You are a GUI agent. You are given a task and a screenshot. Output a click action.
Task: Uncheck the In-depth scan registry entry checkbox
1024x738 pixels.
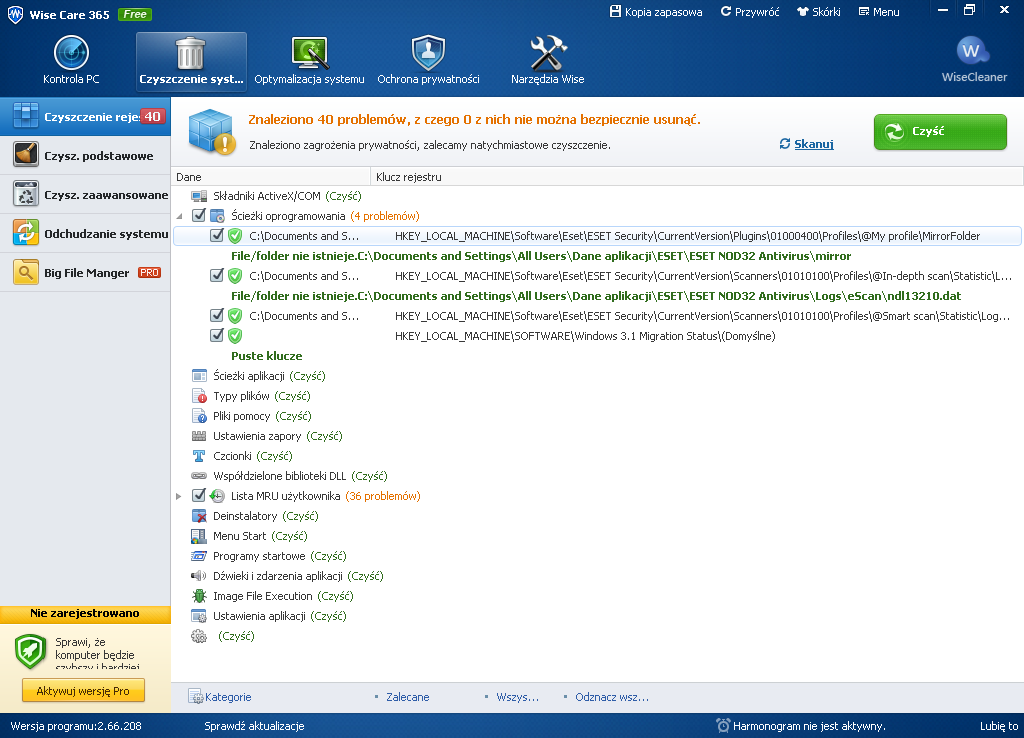(x=217, y=276)
